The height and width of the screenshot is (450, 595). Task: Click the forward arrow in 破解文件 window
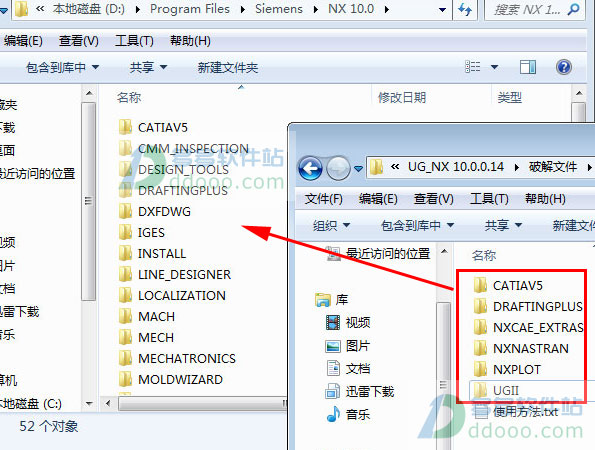coord(338,168)
